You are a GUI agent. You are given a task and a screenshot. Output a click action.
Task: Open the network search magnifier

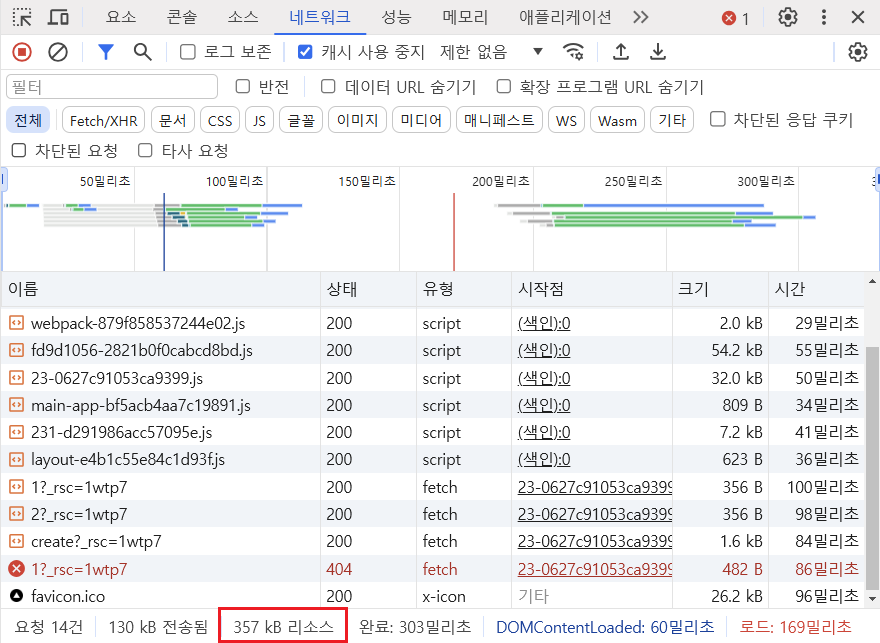(x=143, y=52)
